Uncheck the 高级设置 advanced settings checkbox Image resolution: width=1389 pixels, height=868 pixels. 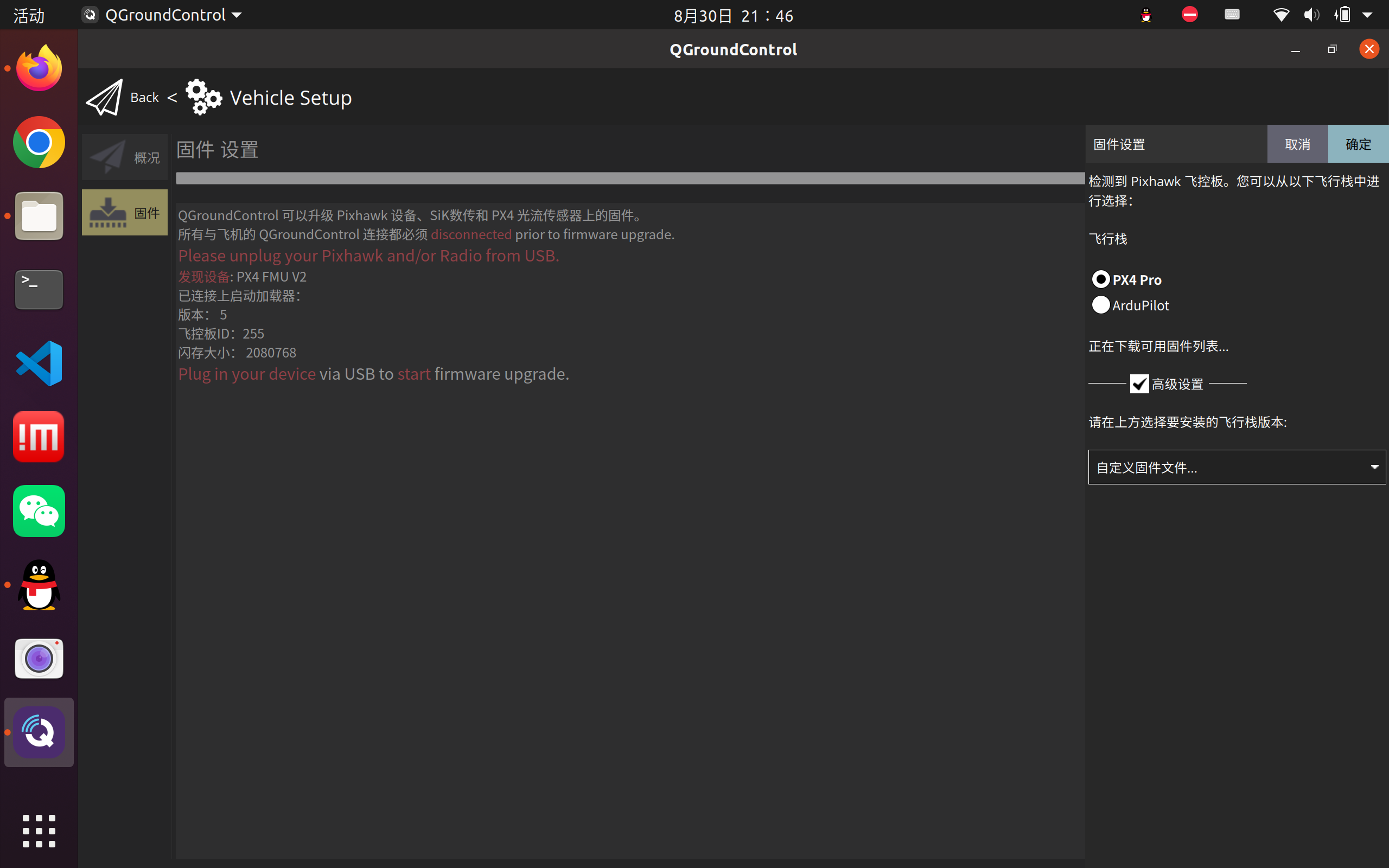1139,384
